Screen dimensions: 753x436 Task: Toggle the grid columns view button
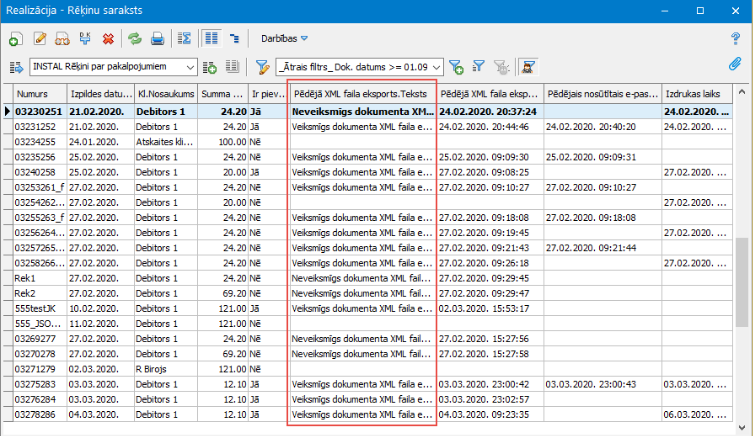[211, 39]
